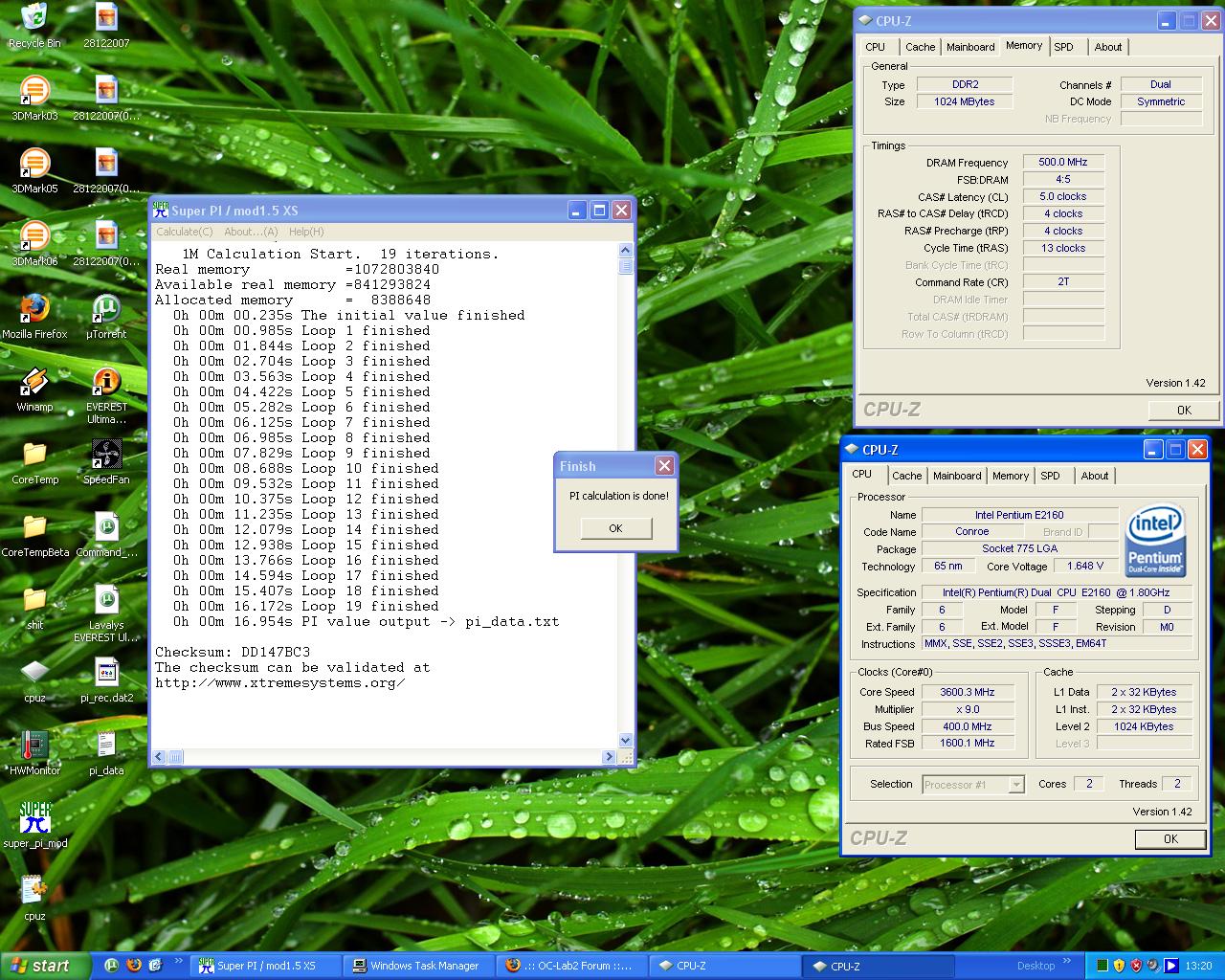
Task: Click the Super PI horizontal scrollbar left arrow
Action: pyautogui.click(x=161, y=757)
